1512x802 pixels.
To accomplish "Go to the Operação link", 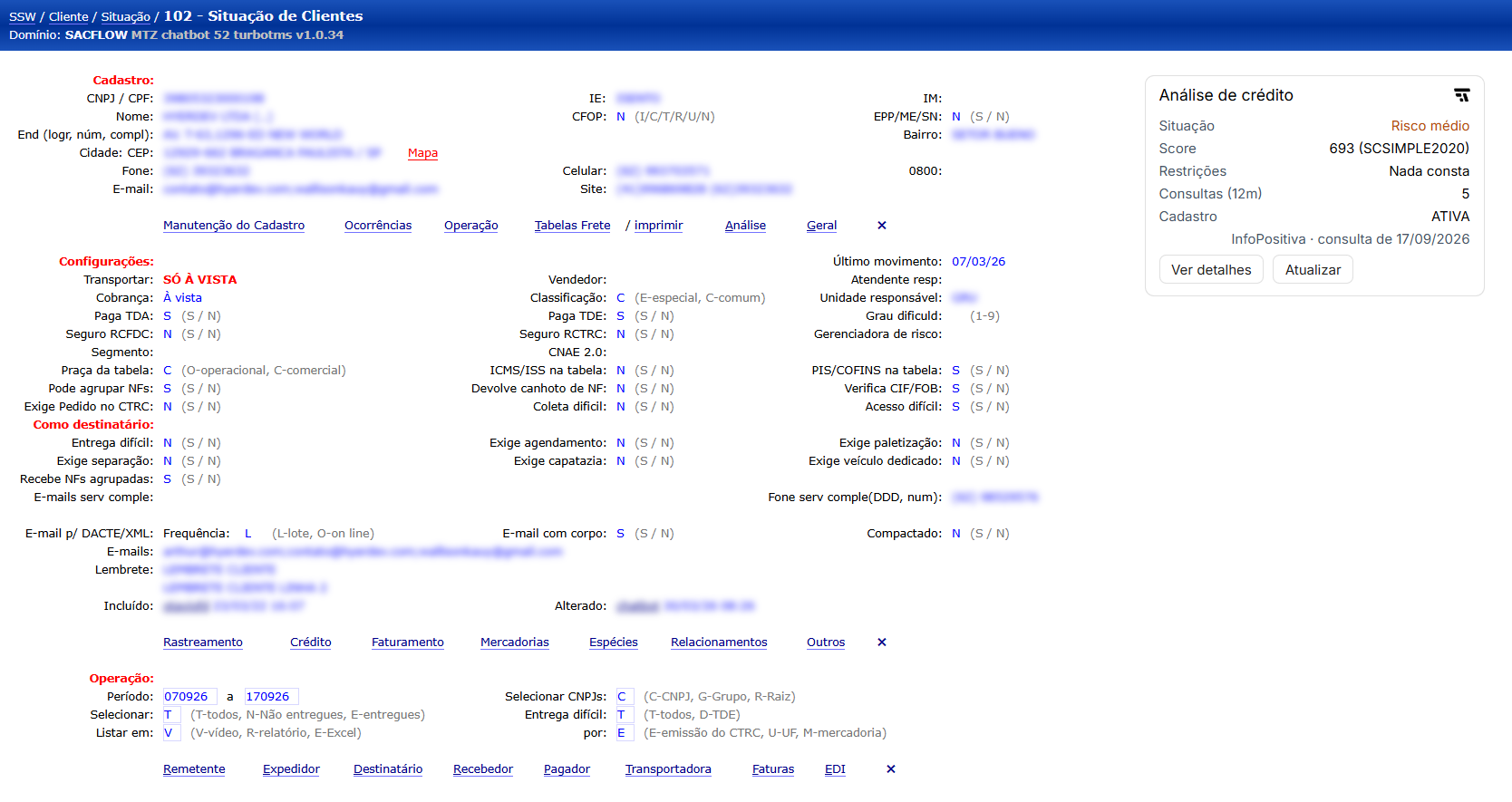I will (471, 226).
